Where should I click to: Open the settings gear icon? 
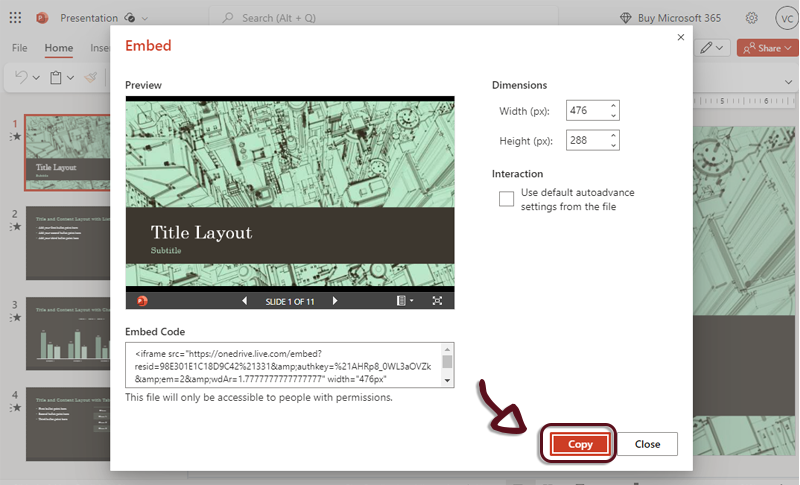tap(751, 18)
